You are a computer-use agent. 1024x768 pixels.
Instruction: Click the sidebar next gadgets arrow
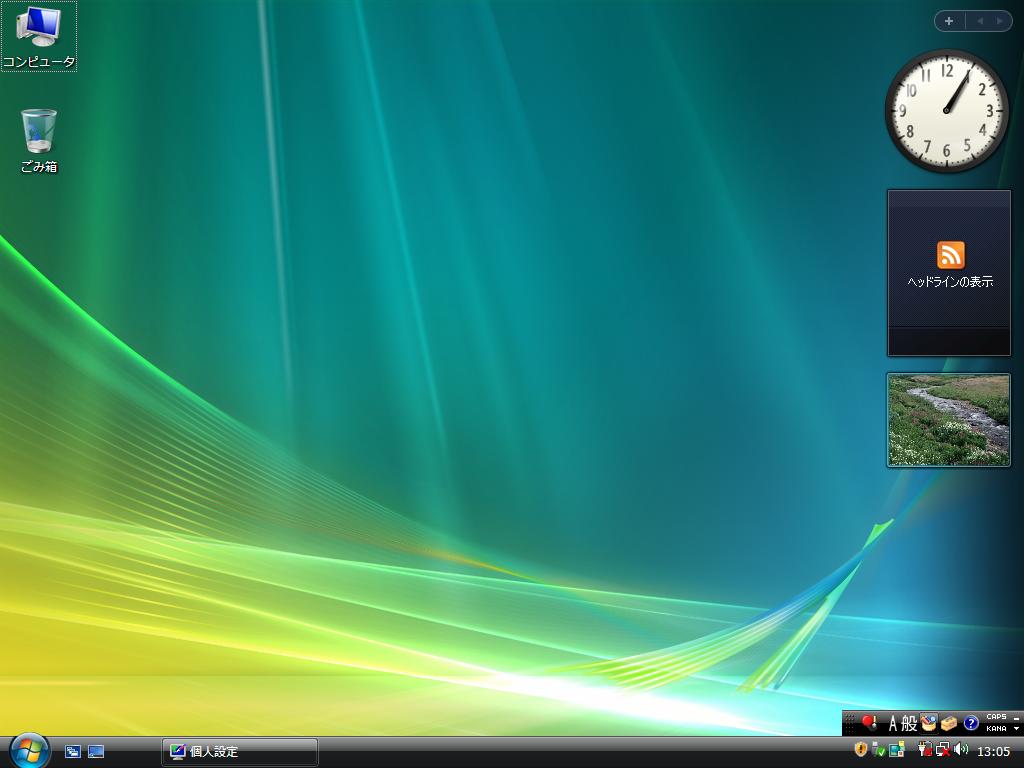tap(999, 21)
